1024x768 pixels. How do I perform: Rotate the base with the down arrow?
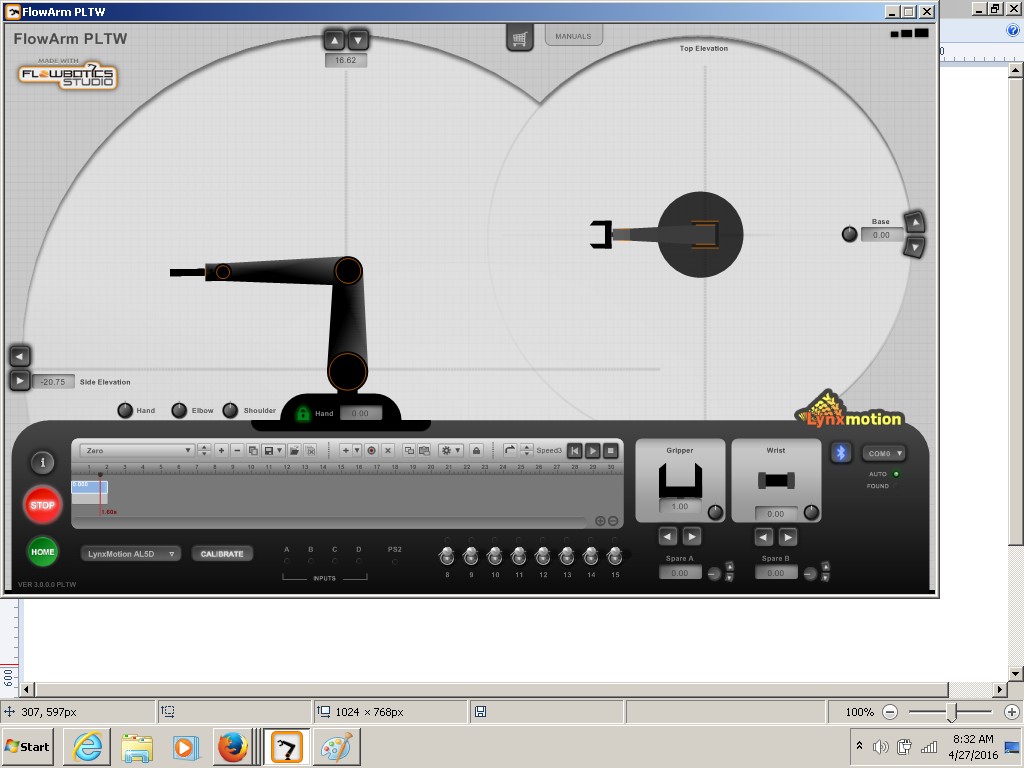click(x=915, y=247)
